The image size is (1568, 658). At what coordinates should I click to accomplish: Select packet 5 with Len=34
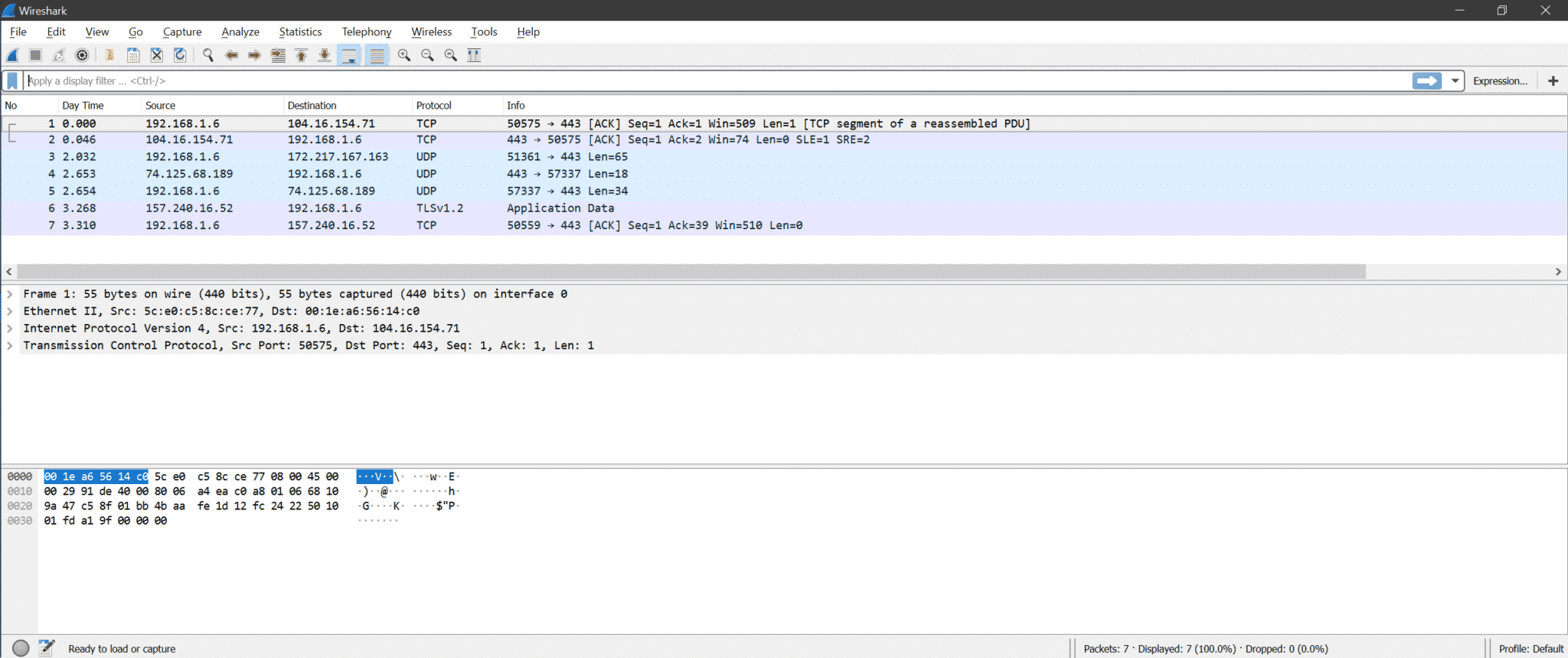[x=784, y=192]
